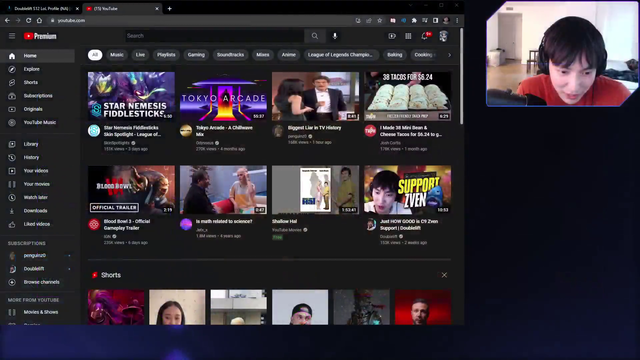The image size is (640, 360).
Task: Click the page vertical scrollbar
Action: tap(462, 76)
